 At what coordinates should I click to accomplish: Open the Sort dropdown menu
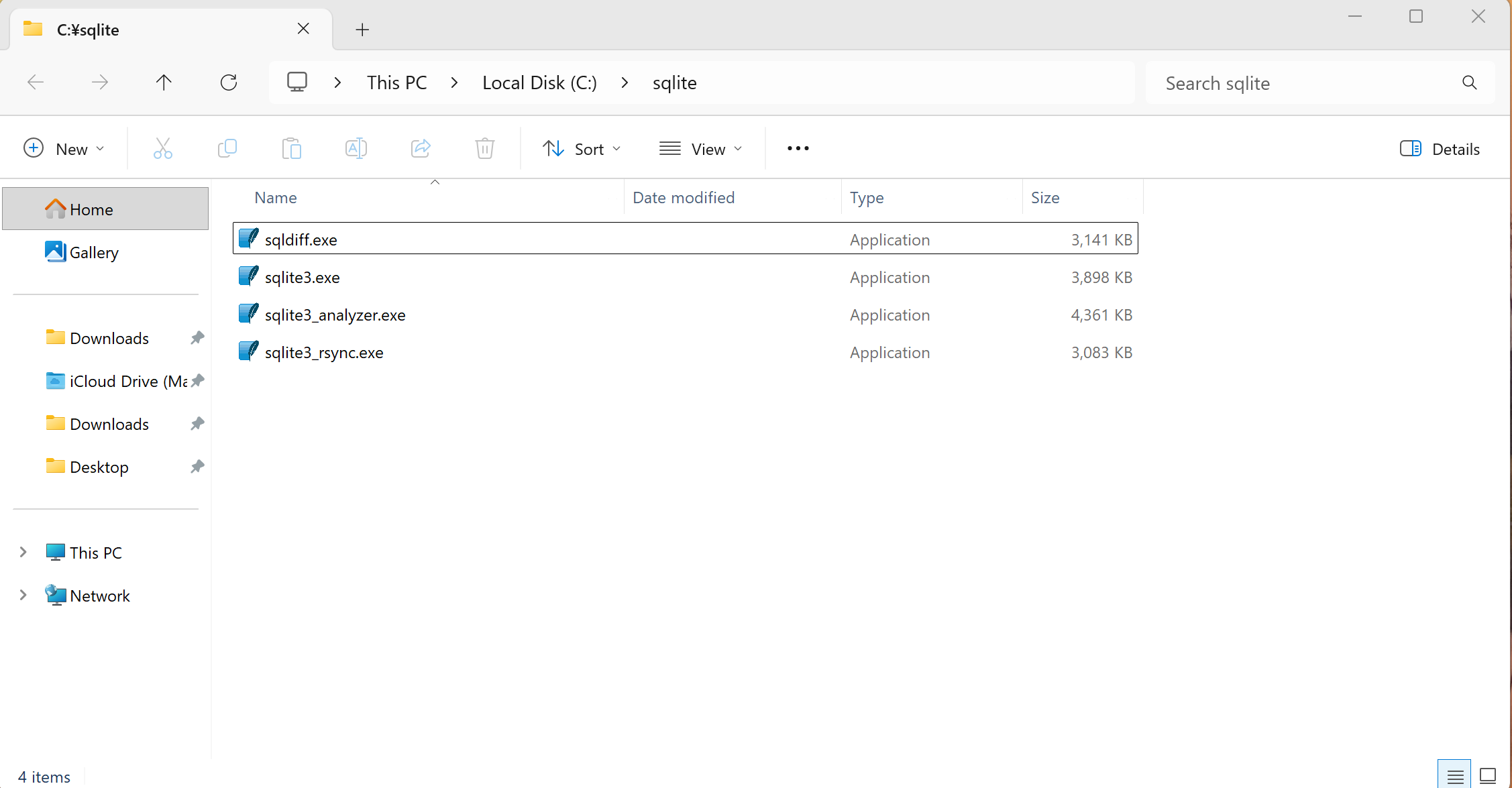(582, 149)
